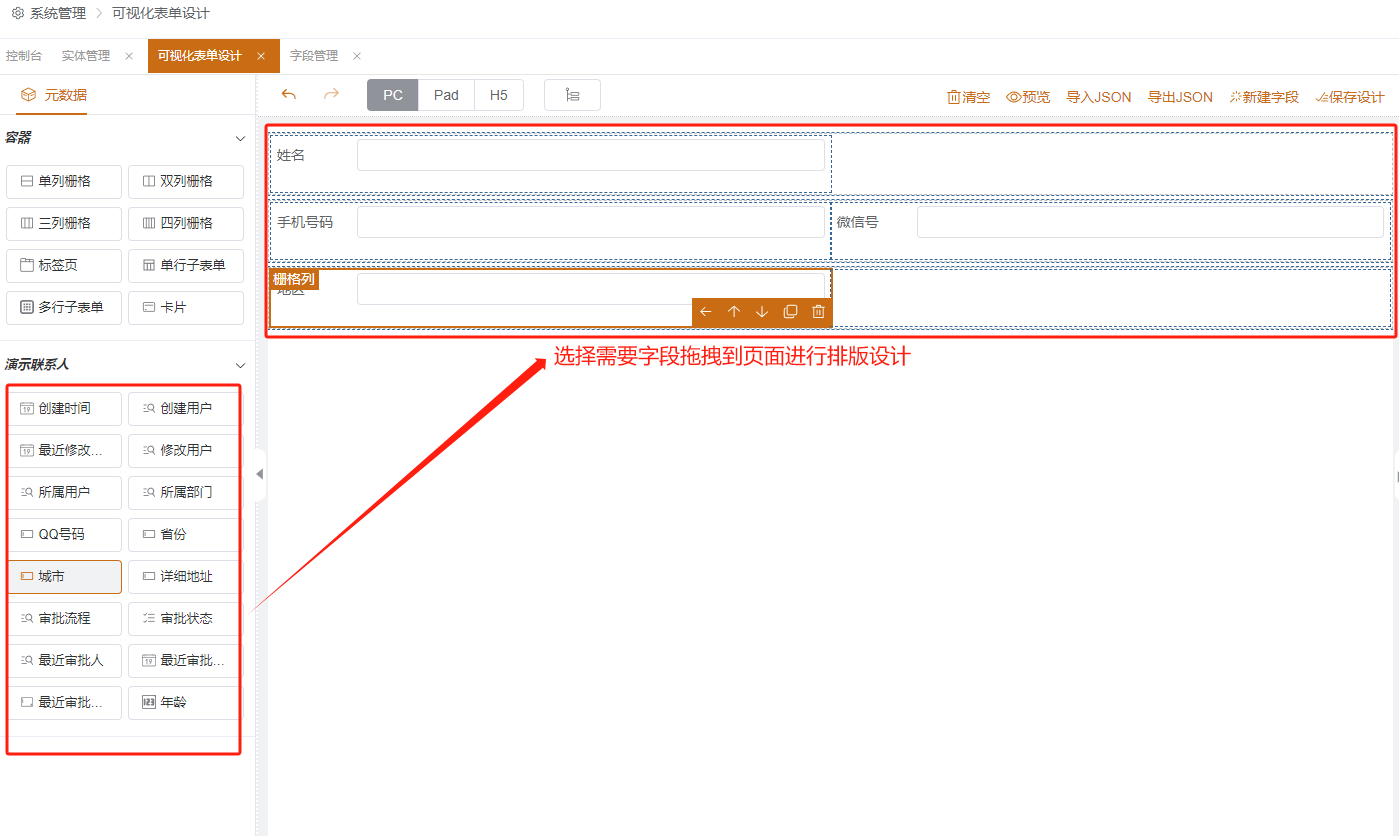Move grid column down with down arrow
This screenshot has height=836, width=1399.
762,312
